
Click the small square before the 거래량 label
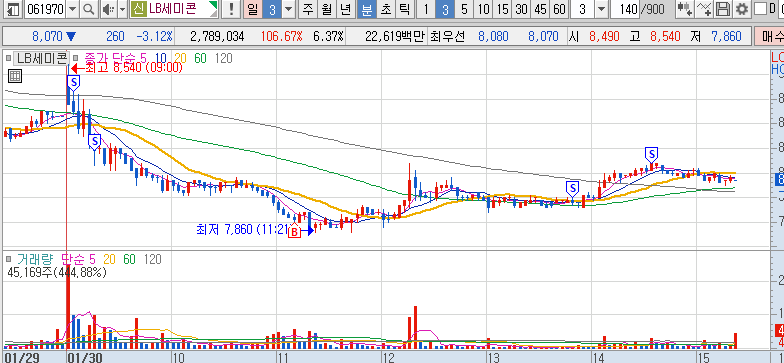8,259
